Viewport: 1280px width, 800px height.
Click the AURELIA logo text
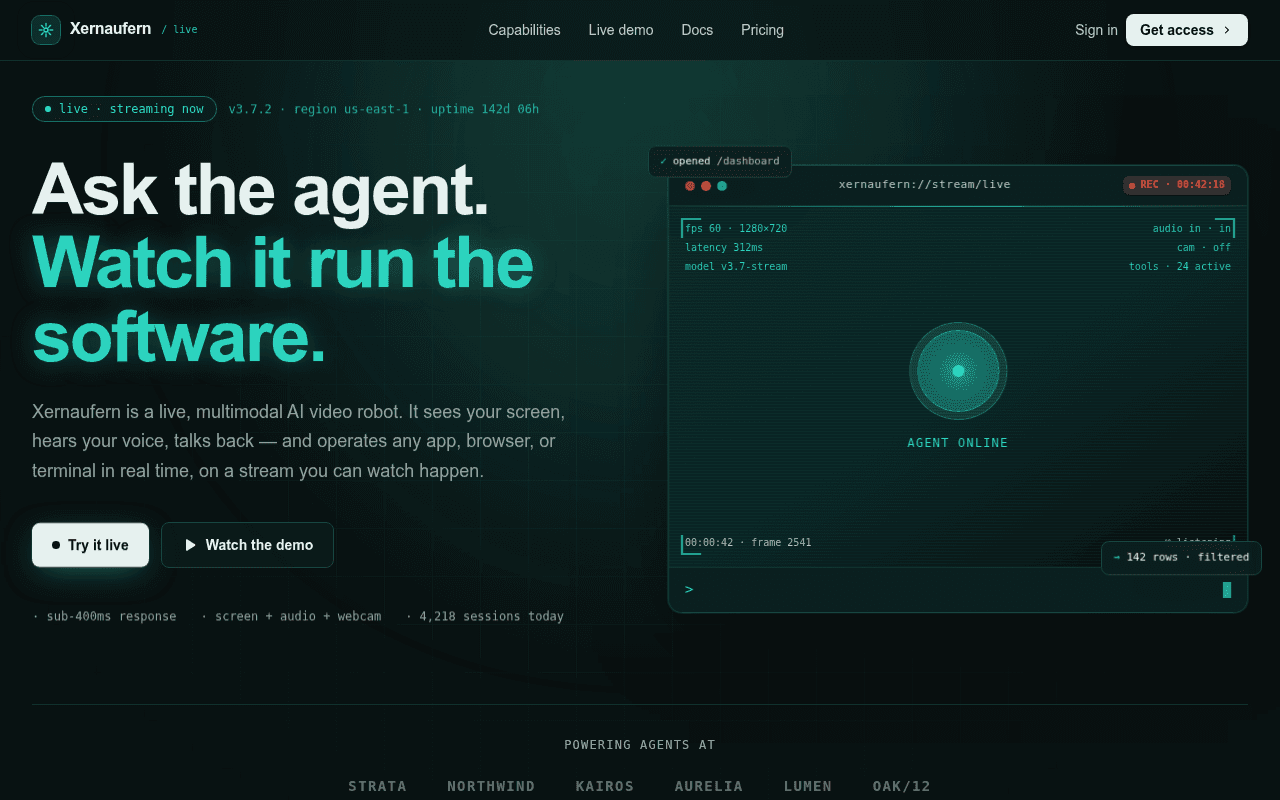coord(709,786)
